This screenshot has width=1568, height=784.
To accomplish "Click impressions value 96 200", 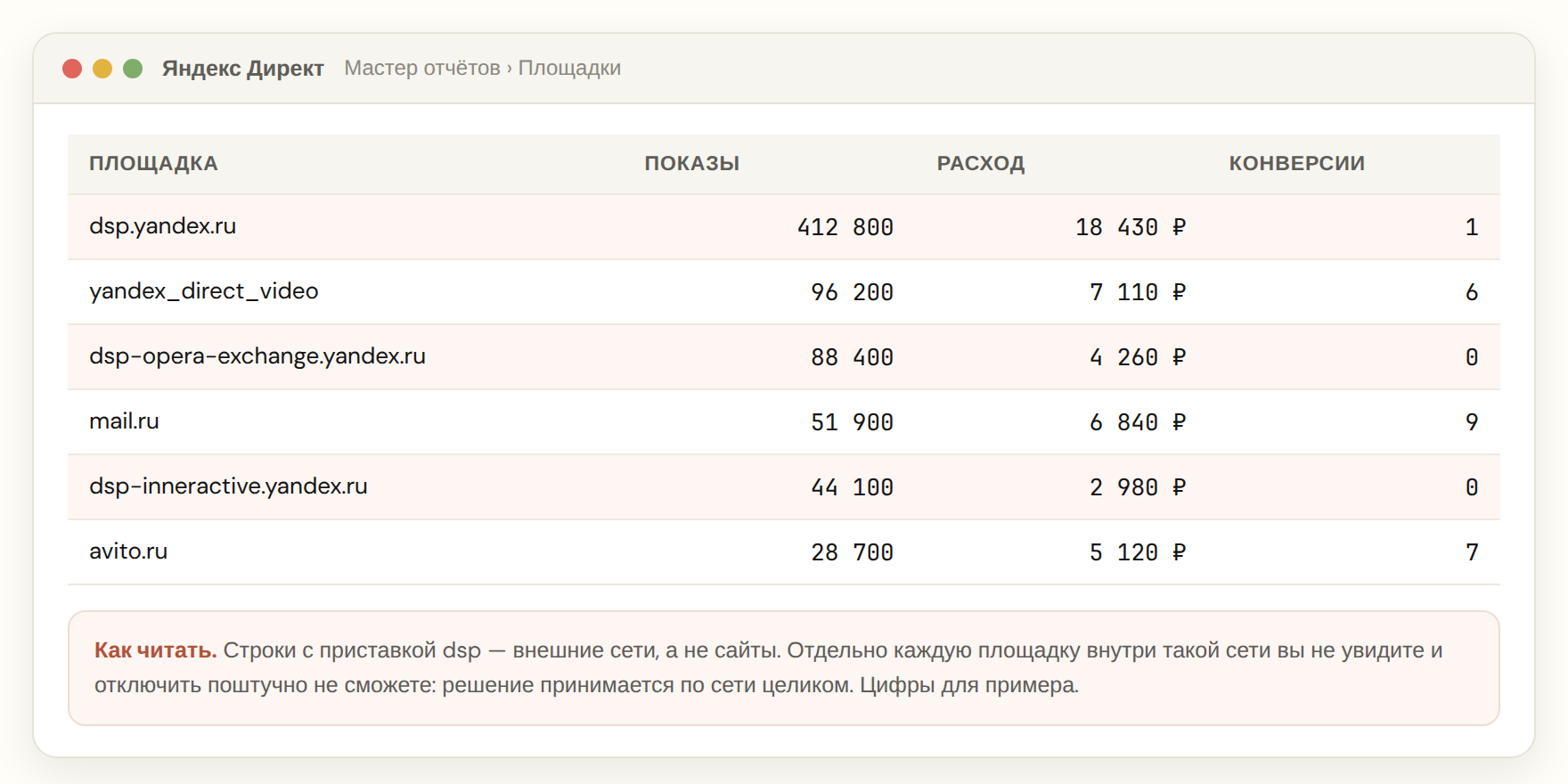I will tap(852, 292).
